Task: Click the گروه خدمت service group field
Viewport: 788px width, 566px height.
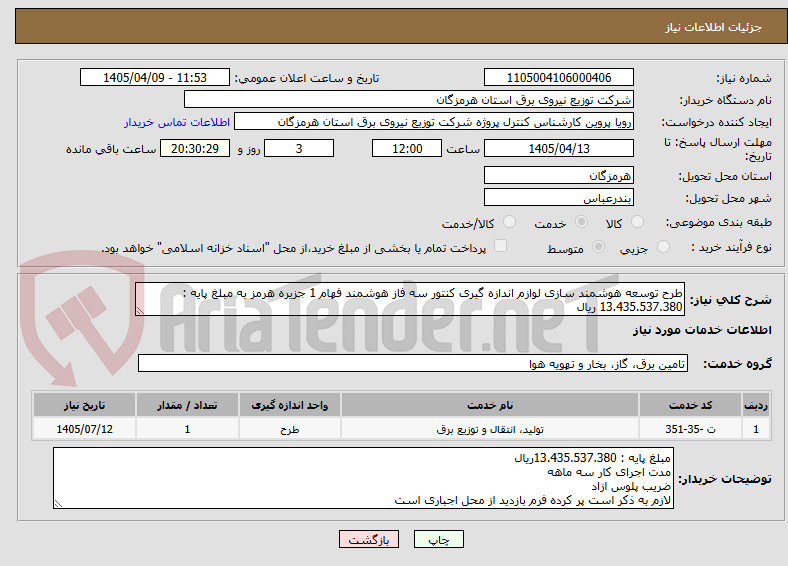Action: [x=413, y=363]
